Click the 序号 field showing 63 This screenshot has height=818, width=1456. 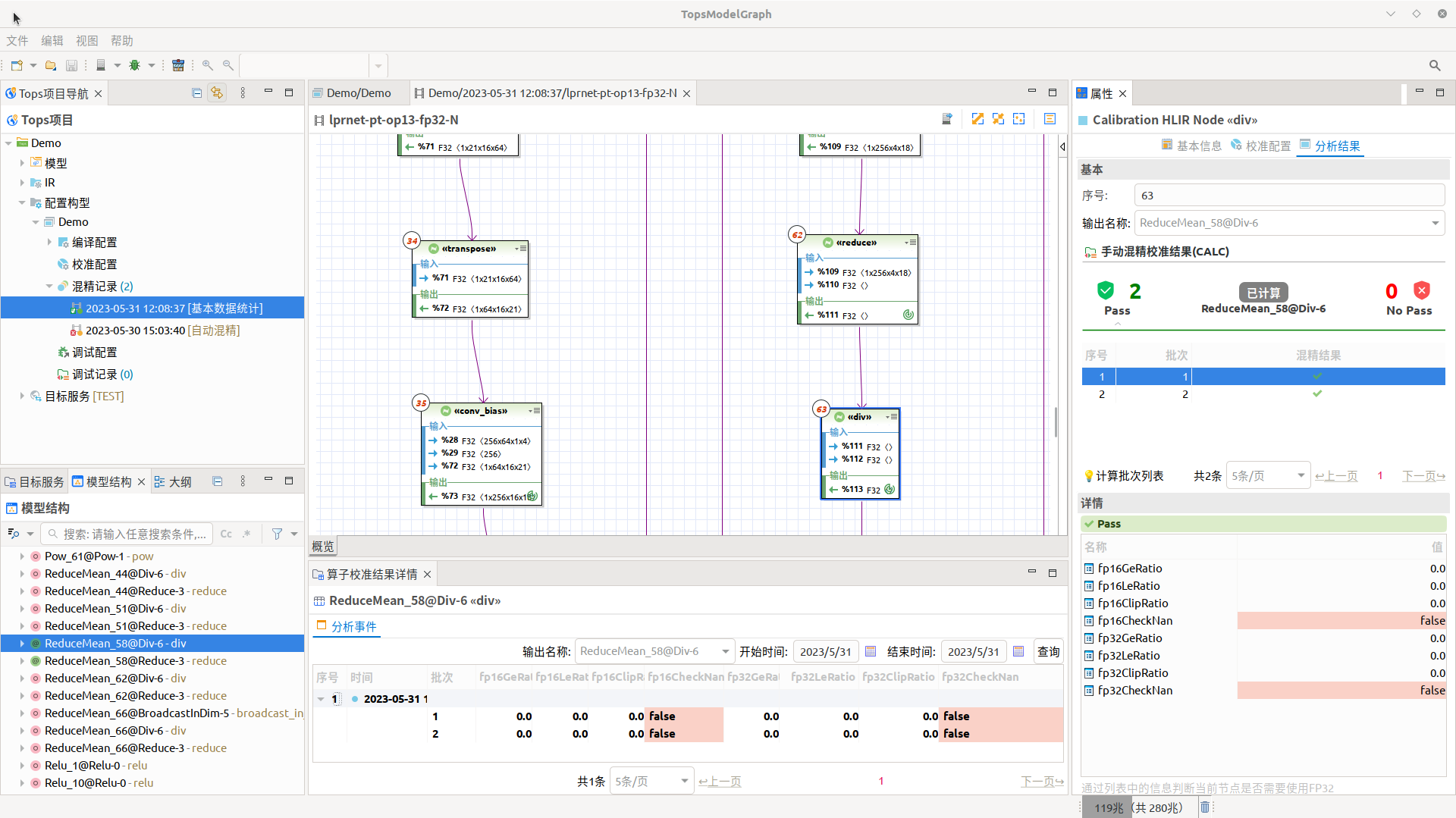click(x=1289, y=196)
